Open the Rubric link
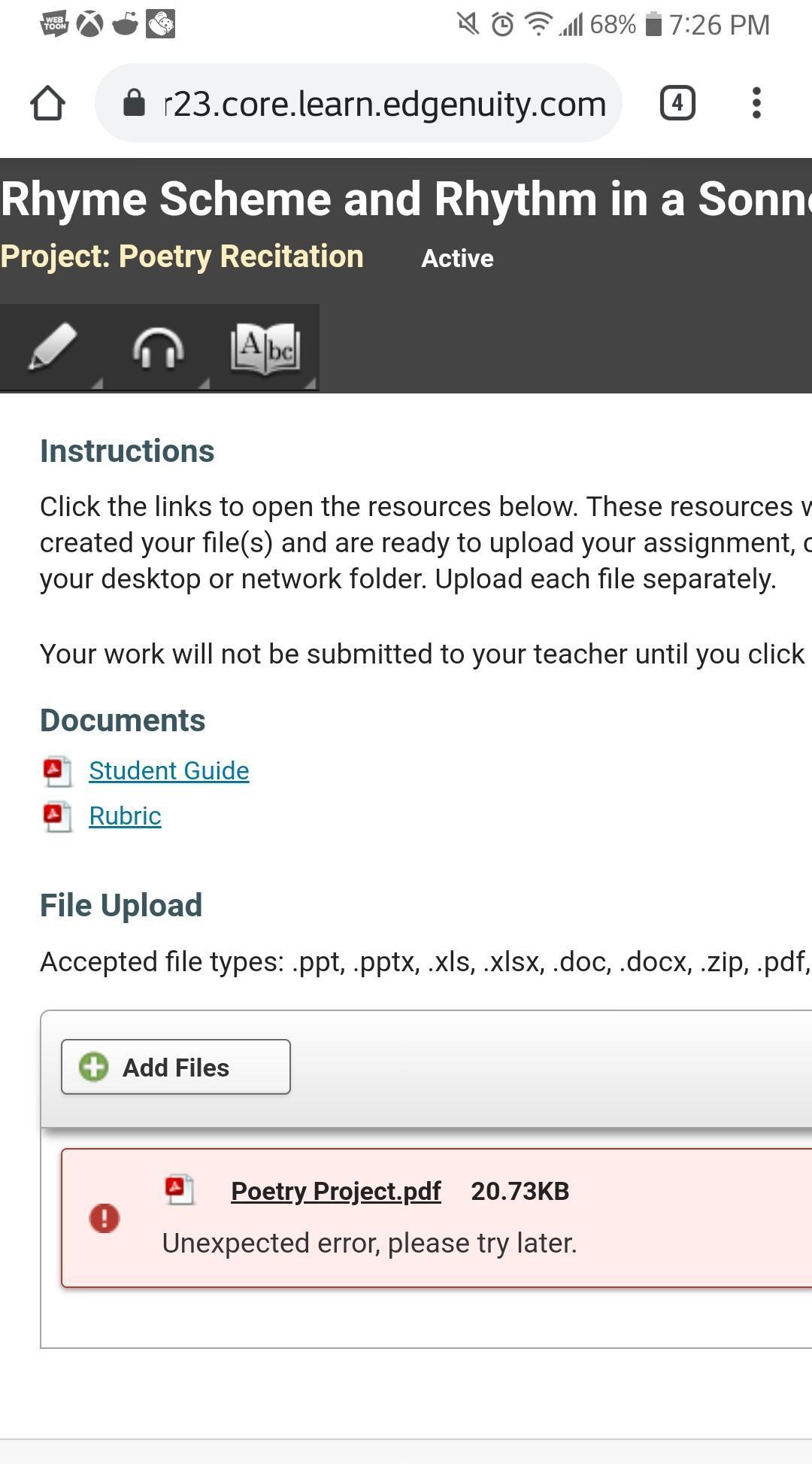This screenshot has width=812, height=1464. tap(125, 816)
